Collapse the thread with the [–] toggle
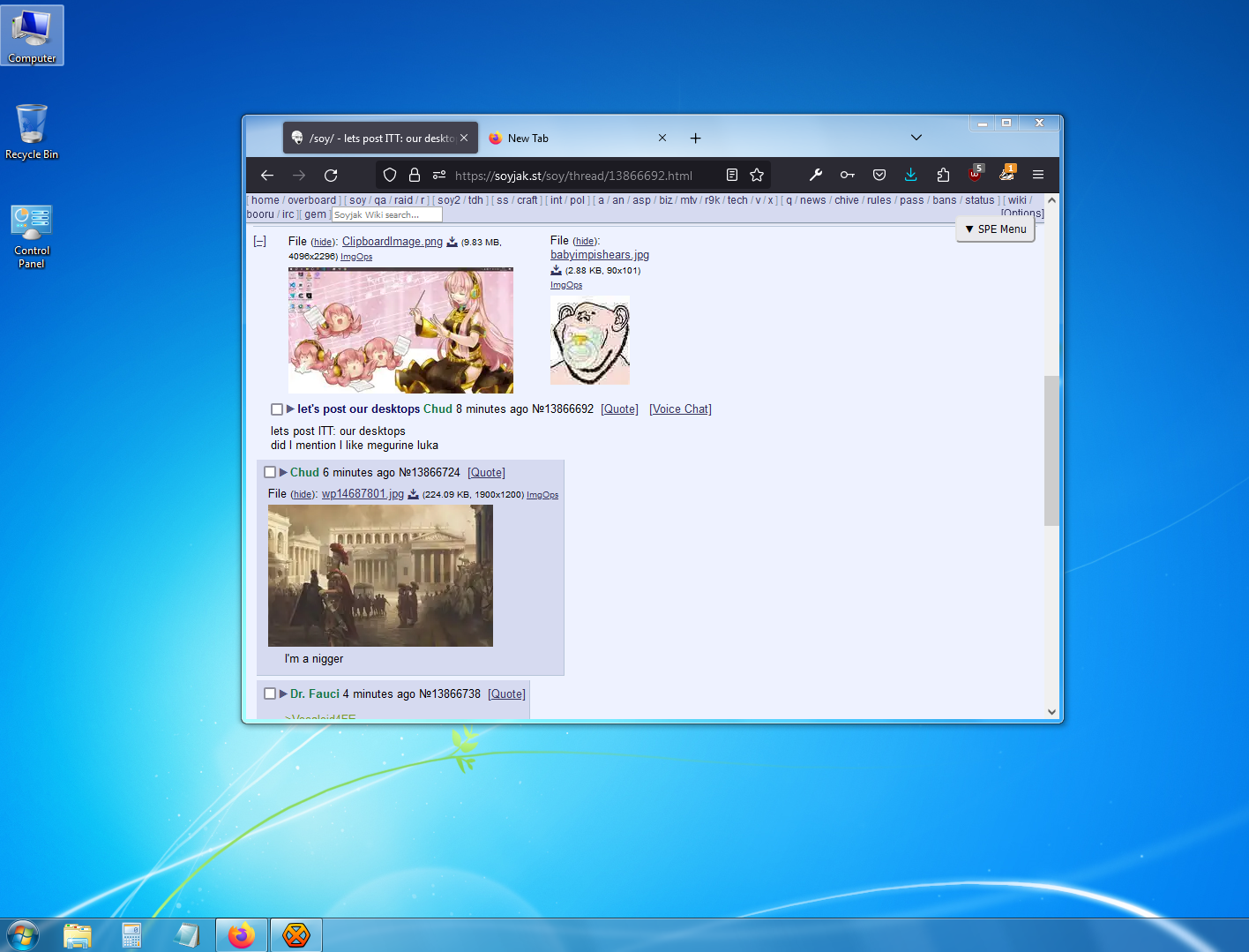1249x952 pixels. click(x=260, y=242)
